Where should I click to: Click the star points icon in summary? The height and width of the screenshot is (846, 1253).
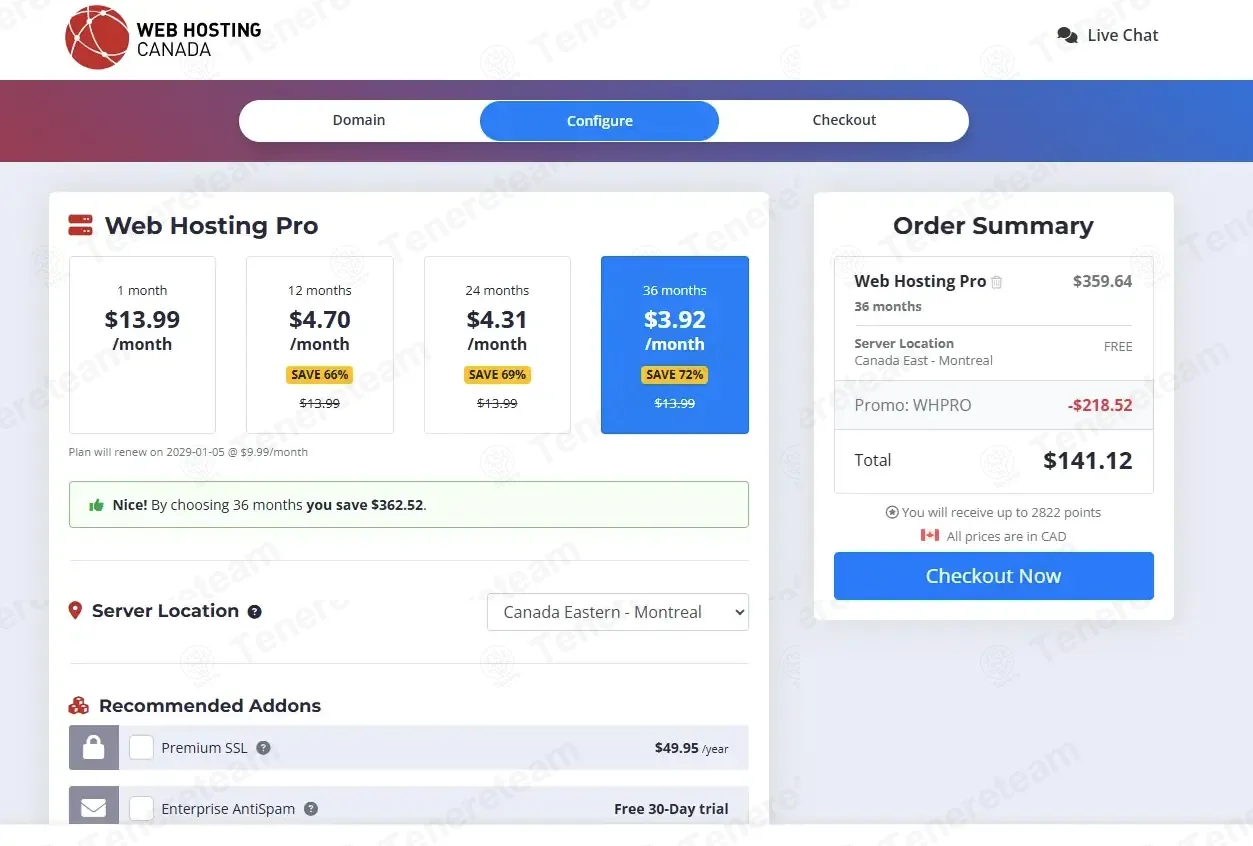[x=892, y=512]
